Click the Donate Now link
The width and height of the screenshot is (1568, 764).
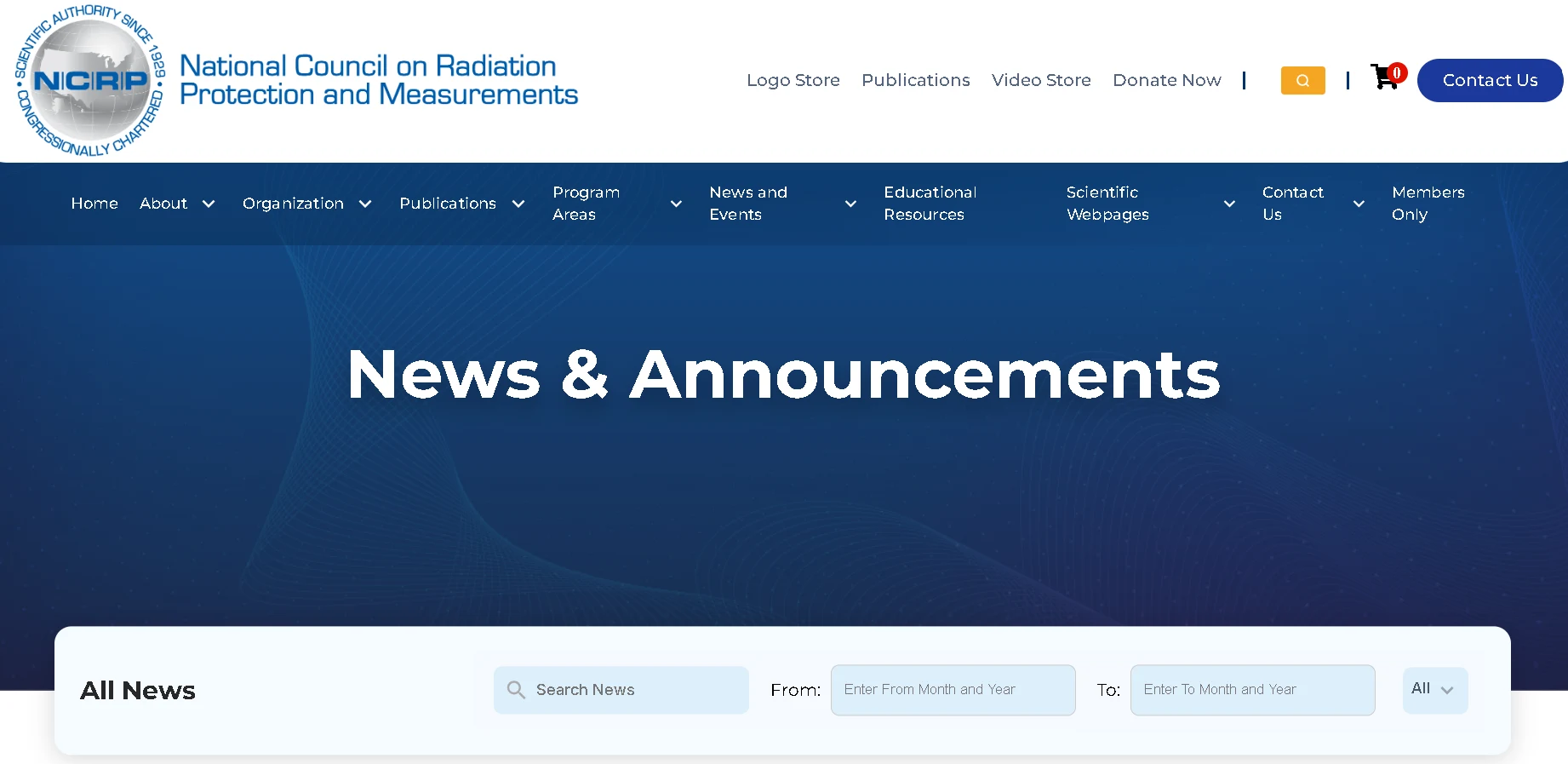[x=1166, y=80]
